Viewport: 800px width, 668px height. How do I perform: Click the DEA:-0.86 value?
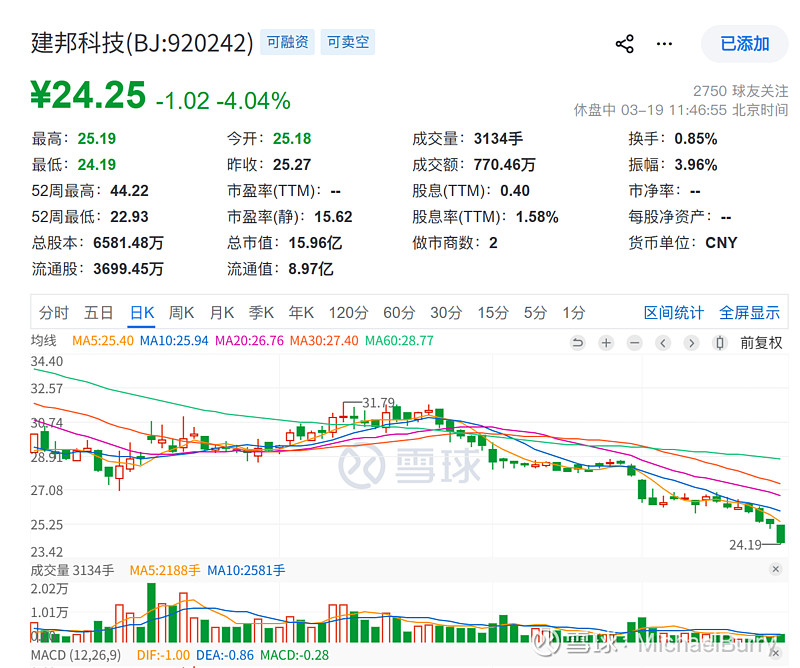[x=224, y=655]
